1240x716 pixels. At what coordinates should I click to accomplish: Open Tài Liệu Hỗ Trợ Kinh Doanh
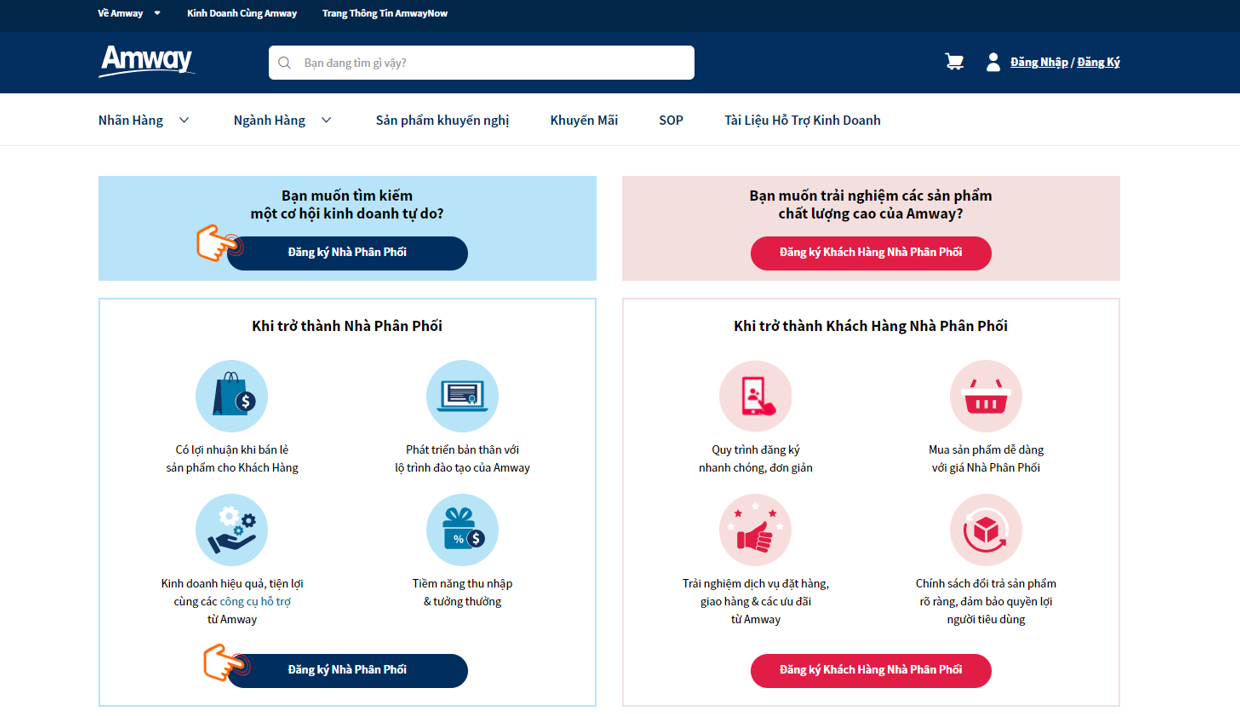click(802, 120)
